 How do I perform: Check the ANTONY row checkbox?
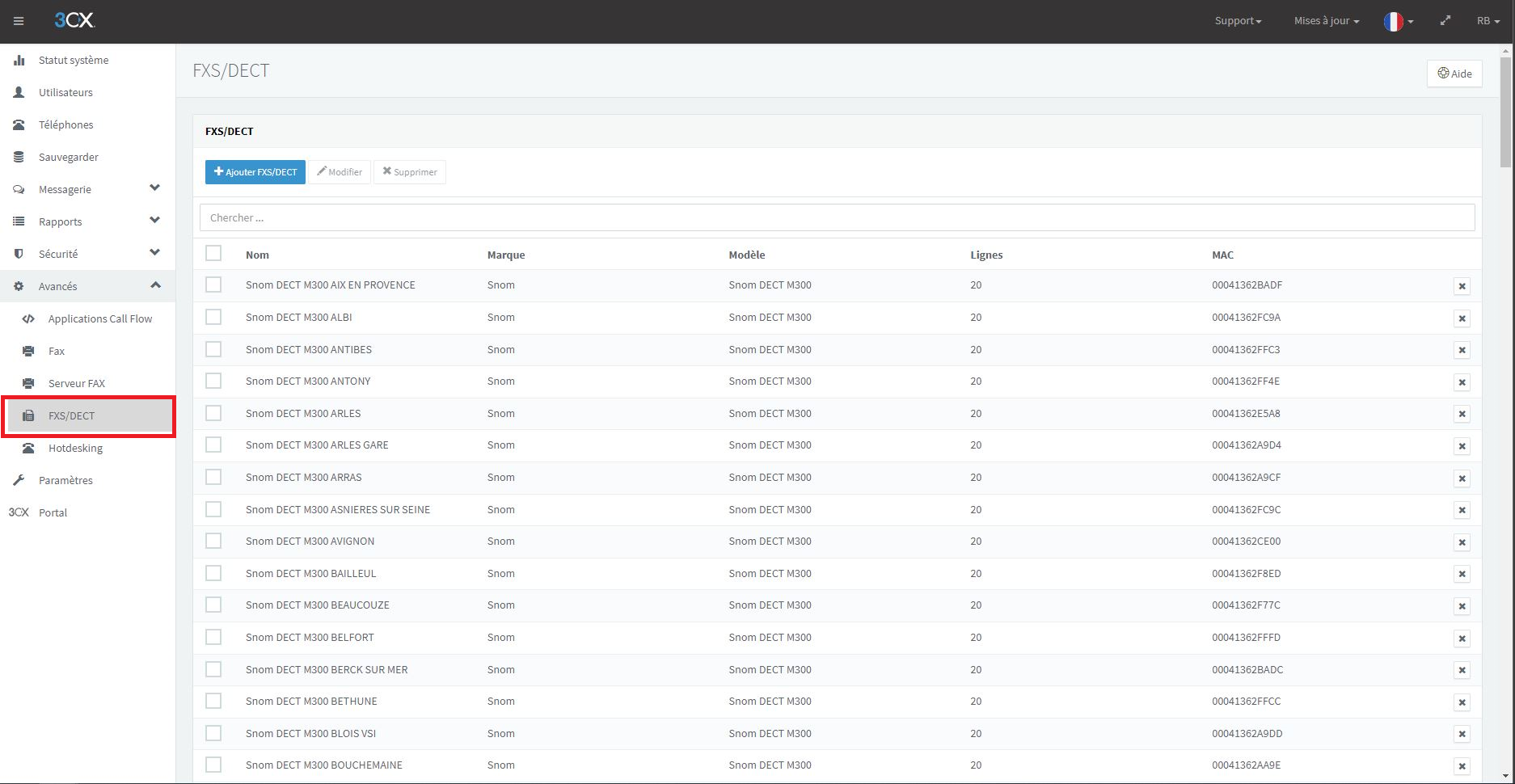213,381
